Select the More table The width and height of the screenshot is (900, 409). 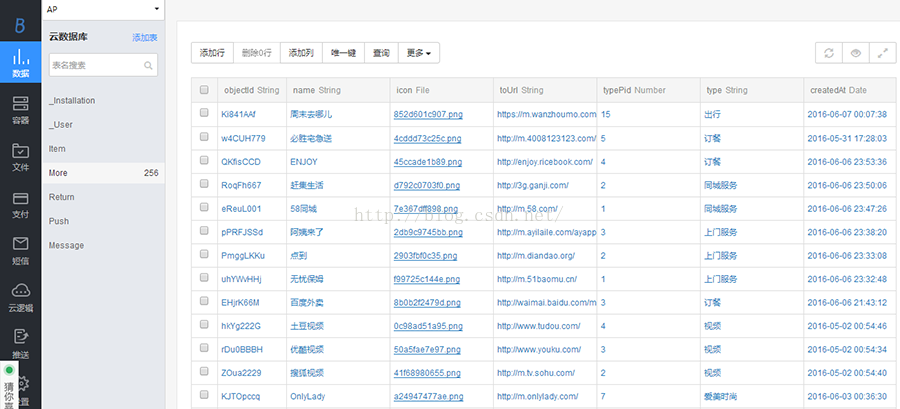(103, 173)
